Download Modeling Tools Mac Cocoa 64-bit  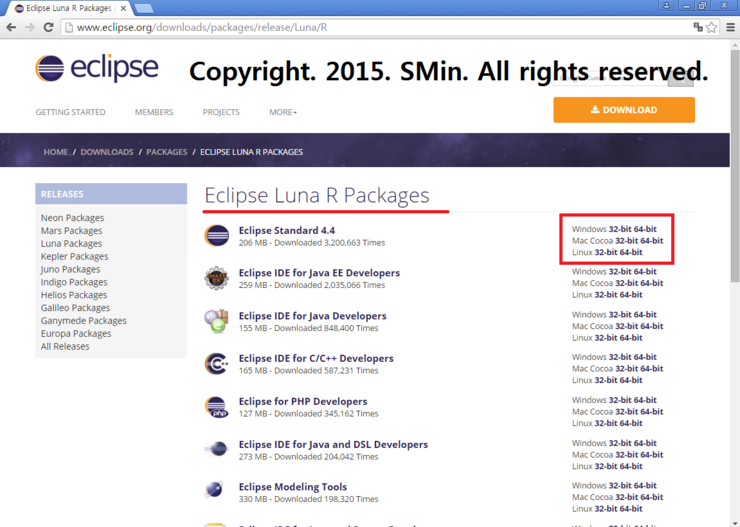click(652, 497)
